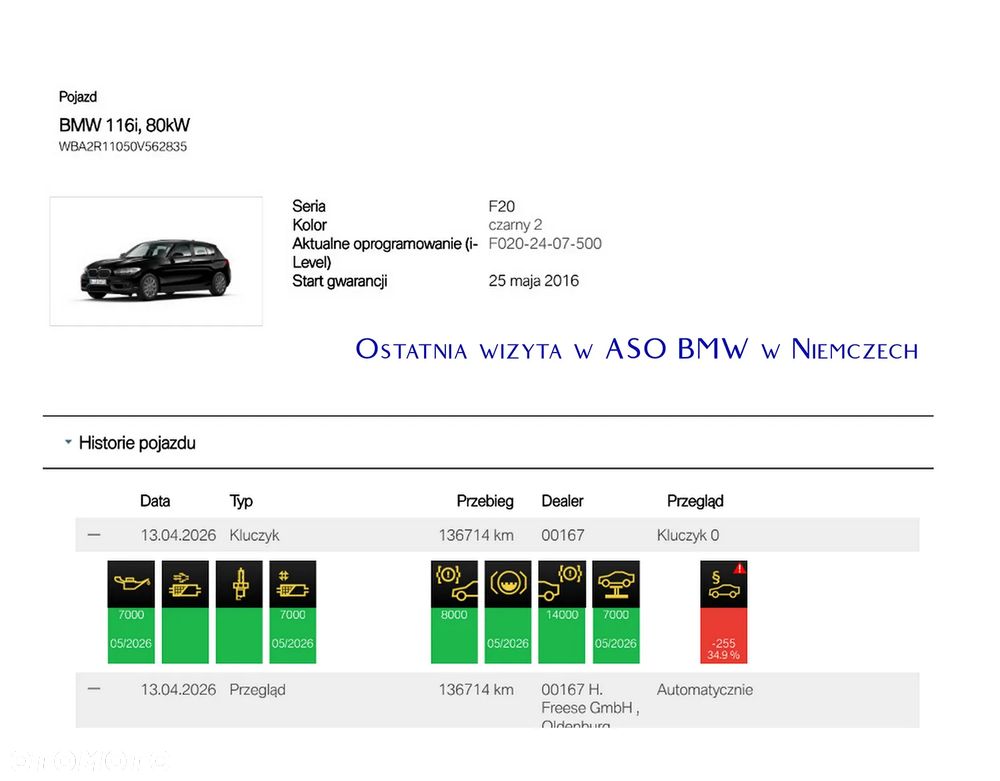Click the Pojazd label

coord(78,97)
